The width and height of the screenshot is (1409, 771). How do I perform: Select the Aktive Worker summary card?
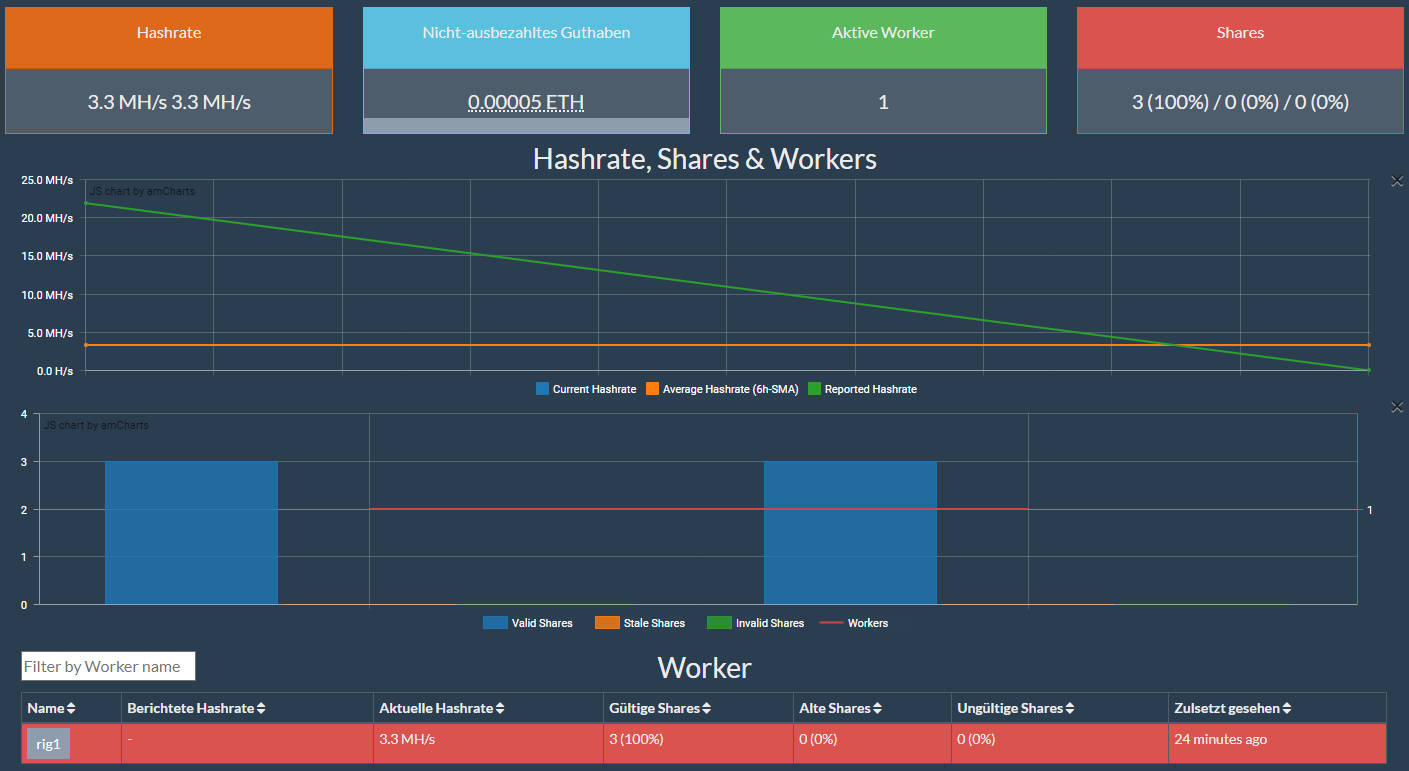click(883, 70)
